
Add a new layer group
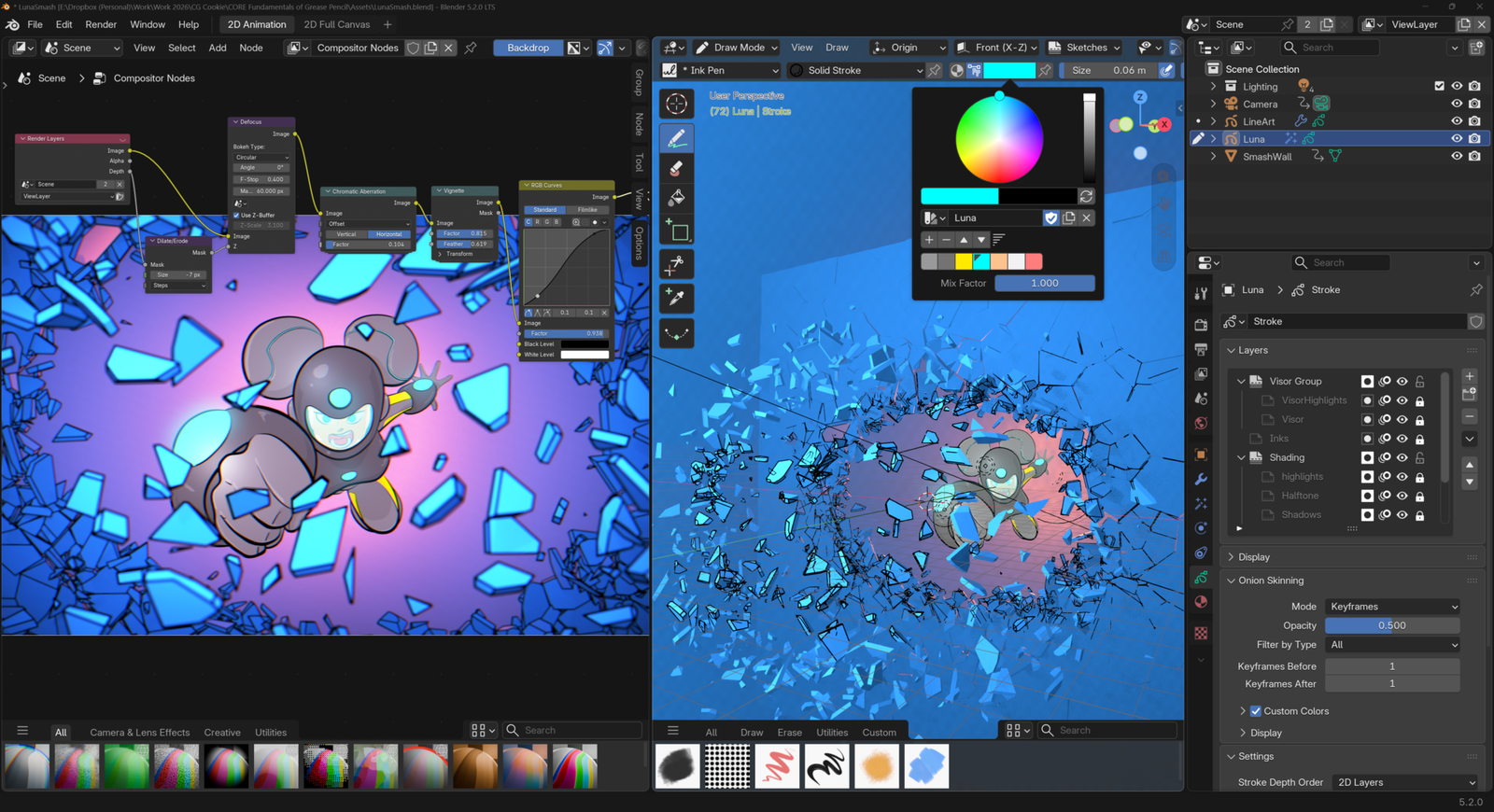tap(1470, 394)
